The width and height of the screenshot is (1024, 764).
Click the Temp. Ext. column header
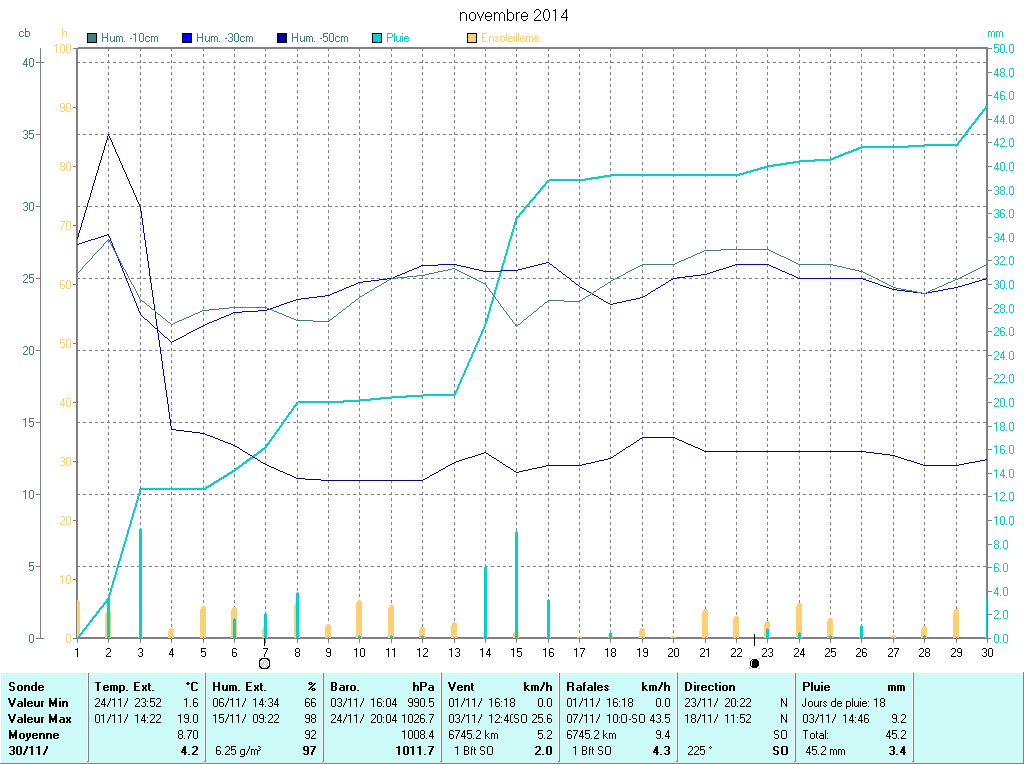(124, 687)
